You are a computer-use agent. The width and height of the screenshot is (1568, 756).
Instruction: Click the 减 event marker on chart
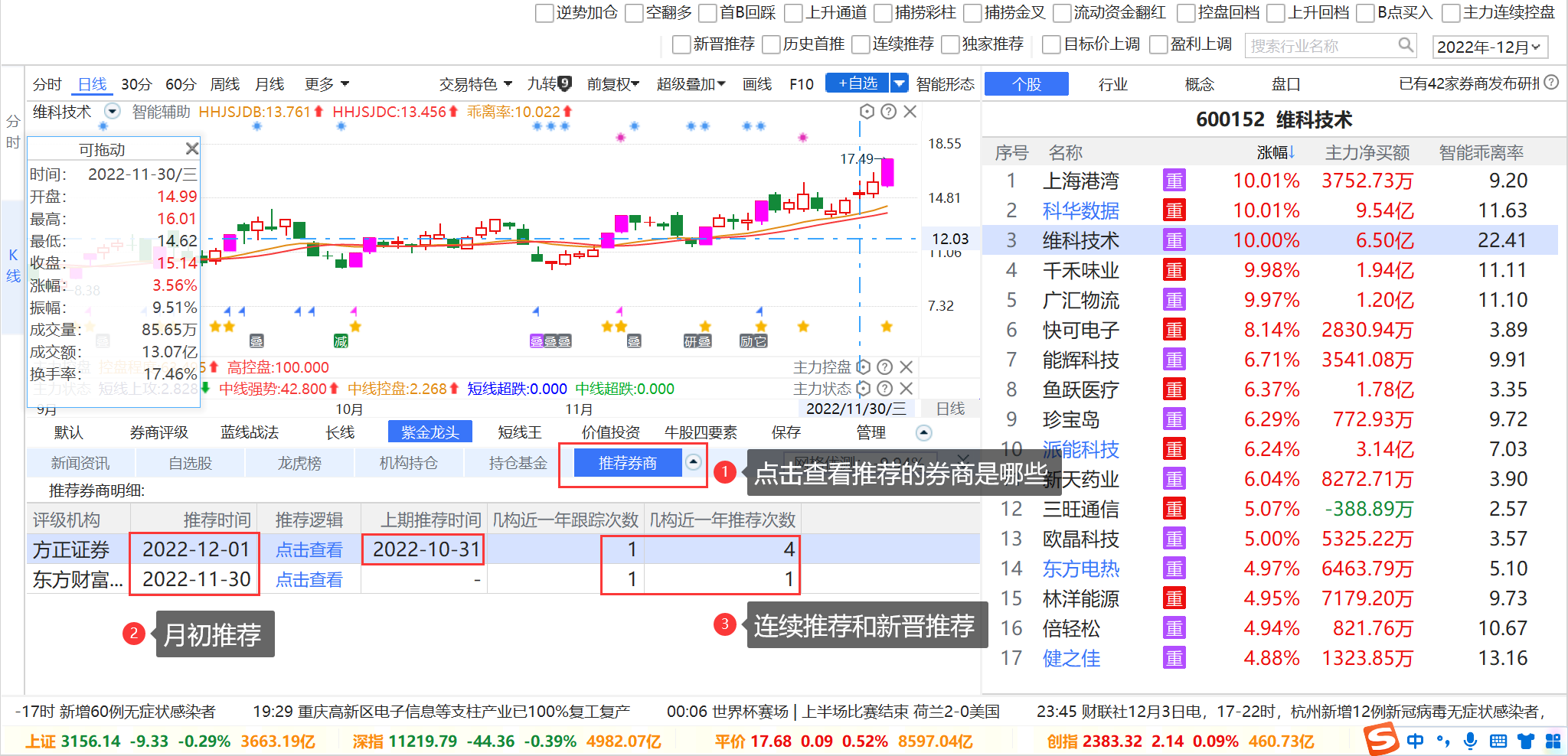(341, 341)
